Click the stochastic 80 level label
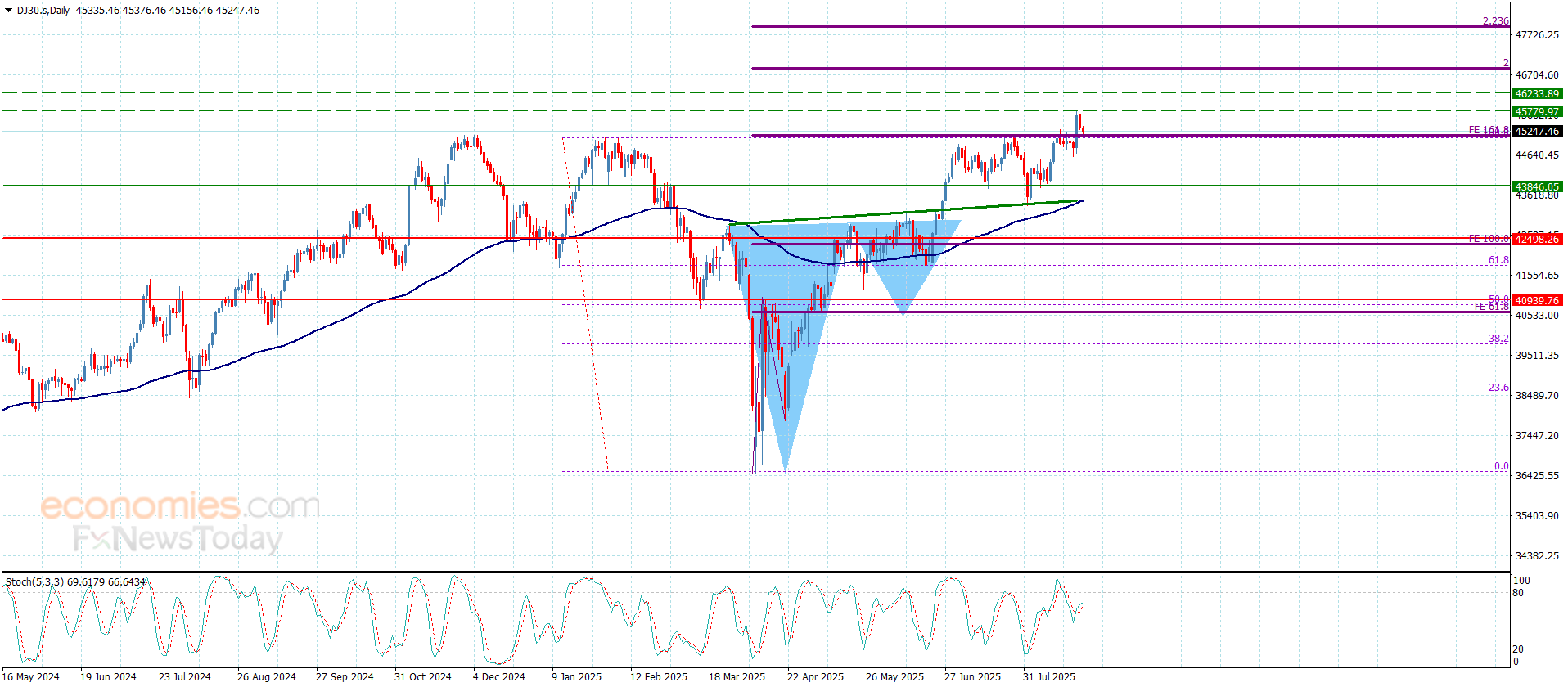 point(1519,593)
